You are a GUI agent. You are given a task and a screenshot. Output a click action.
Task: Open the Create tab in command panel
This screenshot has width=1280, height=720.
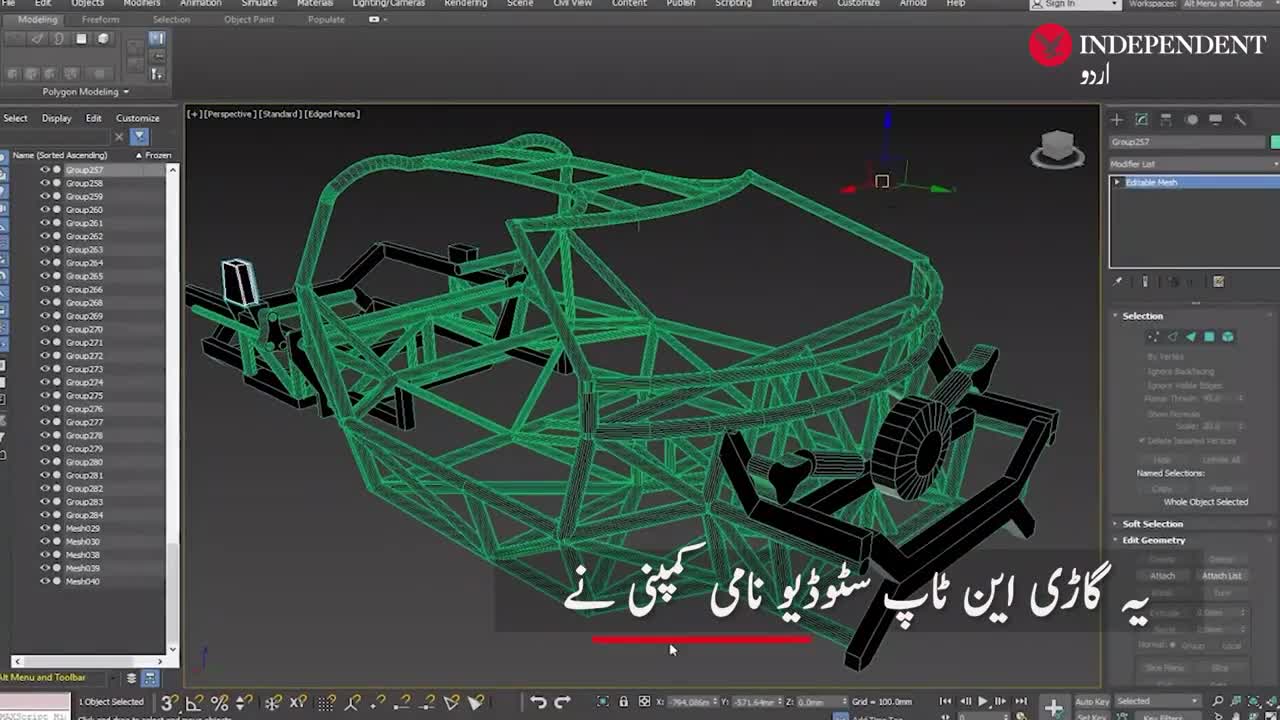point(1117,119)
